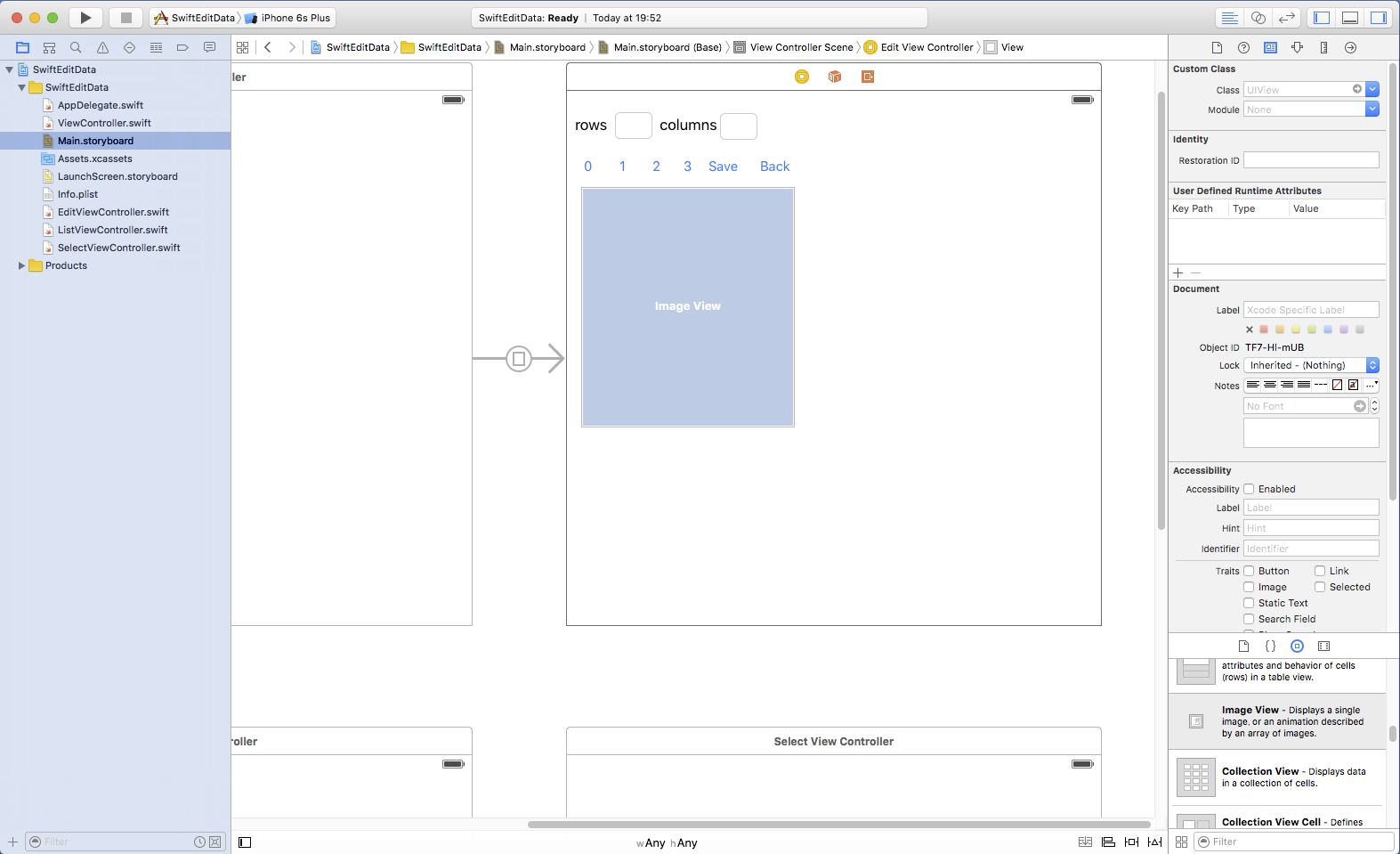Open the Issue navigator
Screen dimensions: 1400x854
pos(102,47)
